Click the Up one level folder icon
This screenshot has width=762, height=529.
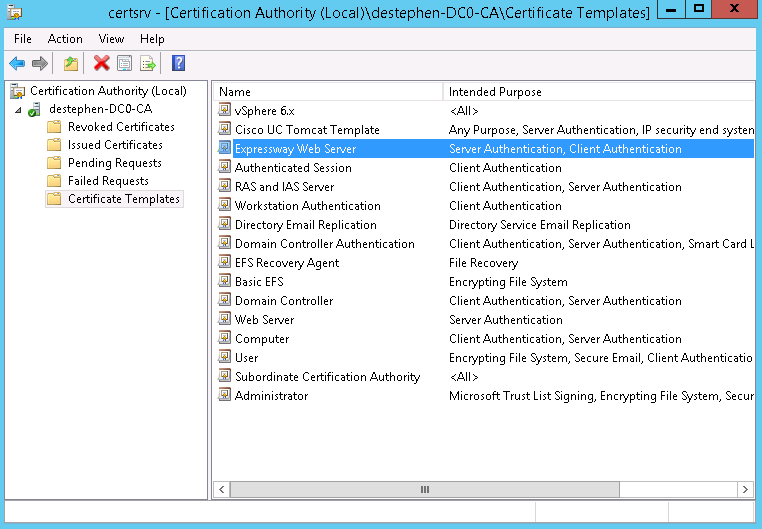tap(71, 63)
